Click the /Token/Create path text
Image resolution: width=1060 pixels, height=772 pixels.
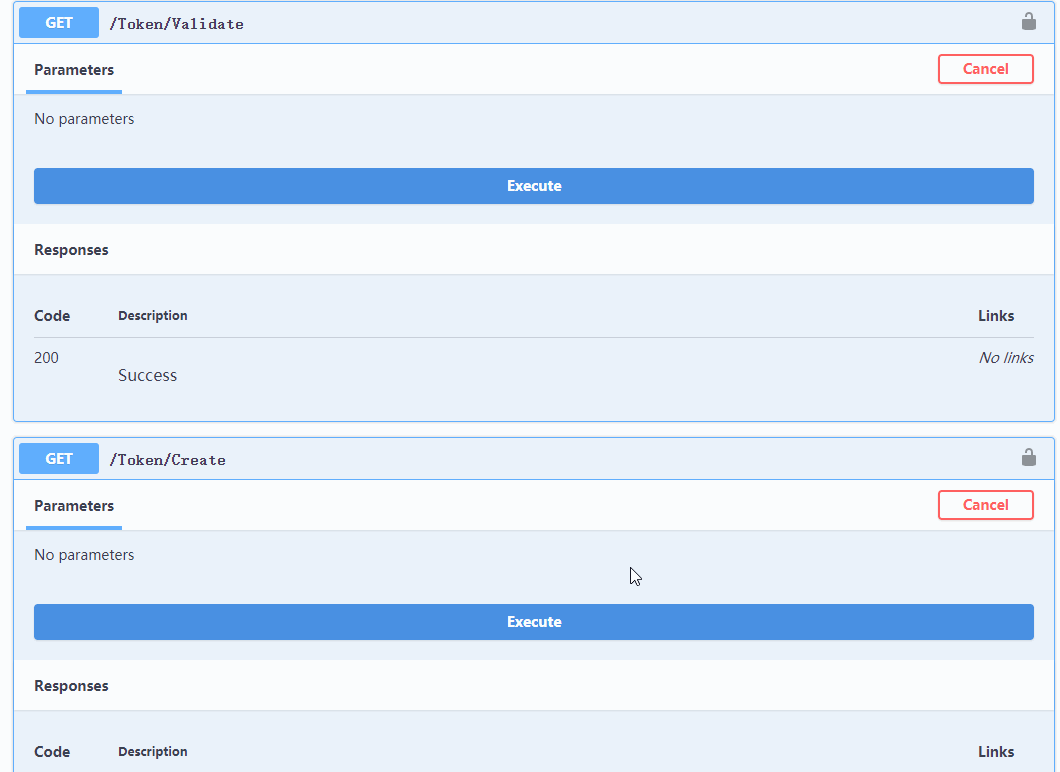click(x=168, y=460)
